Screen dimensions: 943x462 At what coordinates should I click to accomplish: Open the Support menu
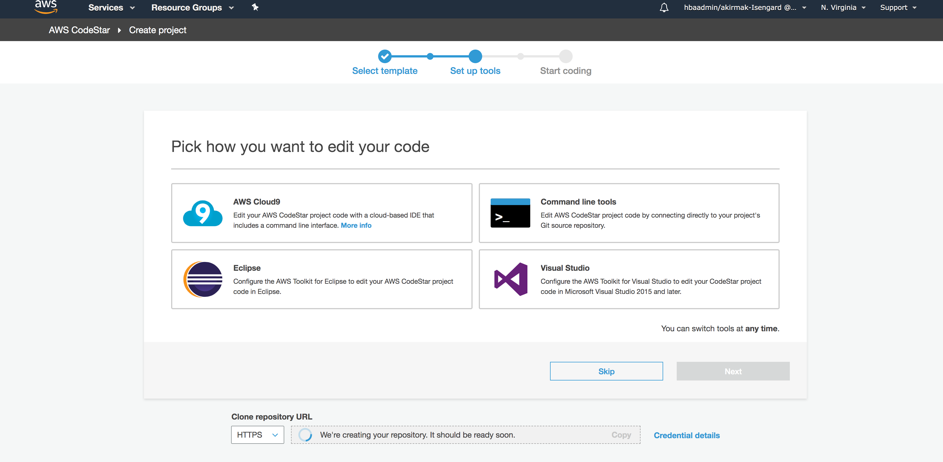pyautogui.click(x=898, y=8)
